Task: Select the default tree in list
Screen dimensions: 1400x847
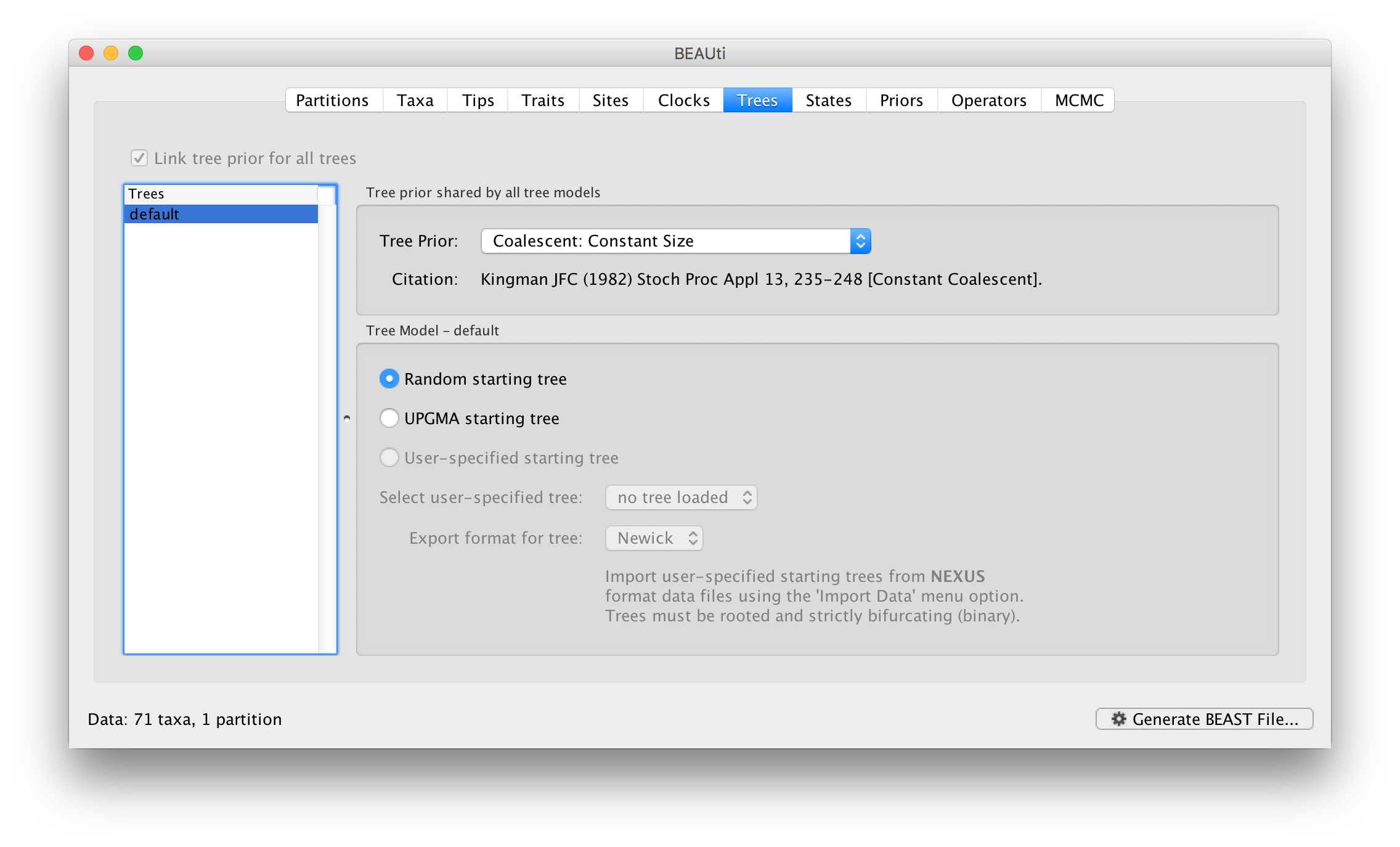Action: pyautogui.click(x=221, y=214)
